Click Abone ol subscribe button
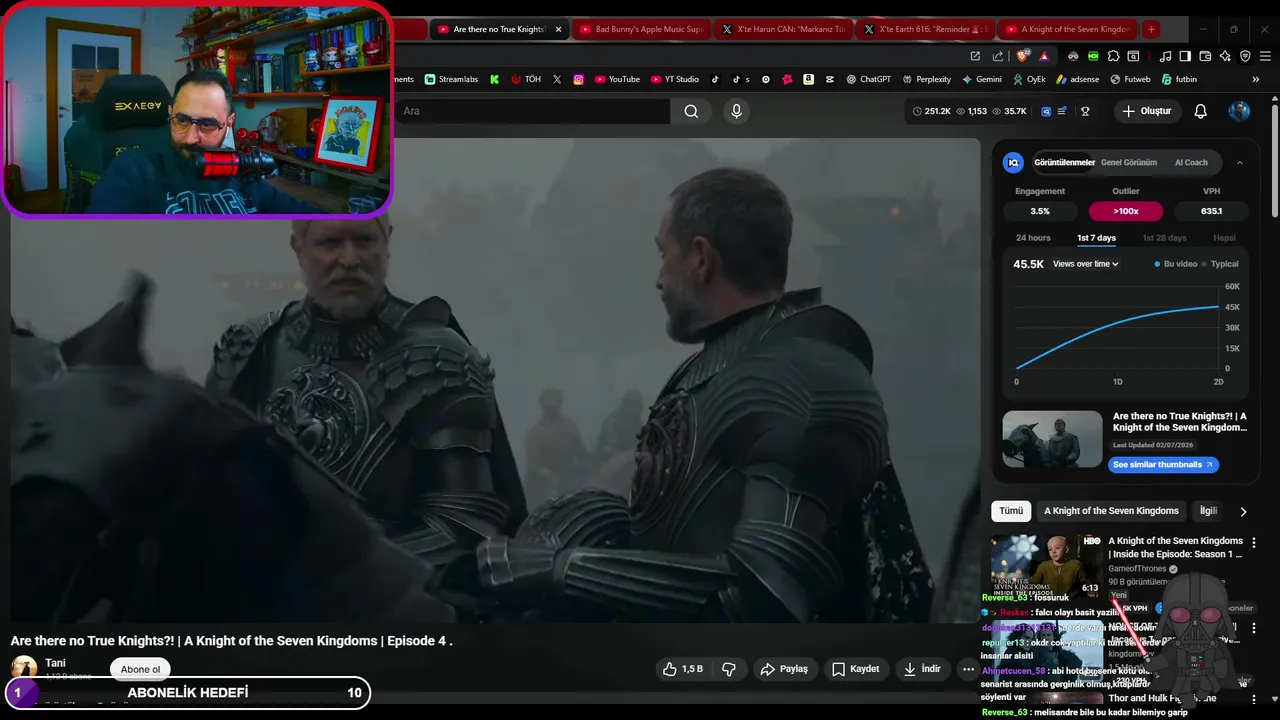The image size is (1280, 720). (140, 669)
